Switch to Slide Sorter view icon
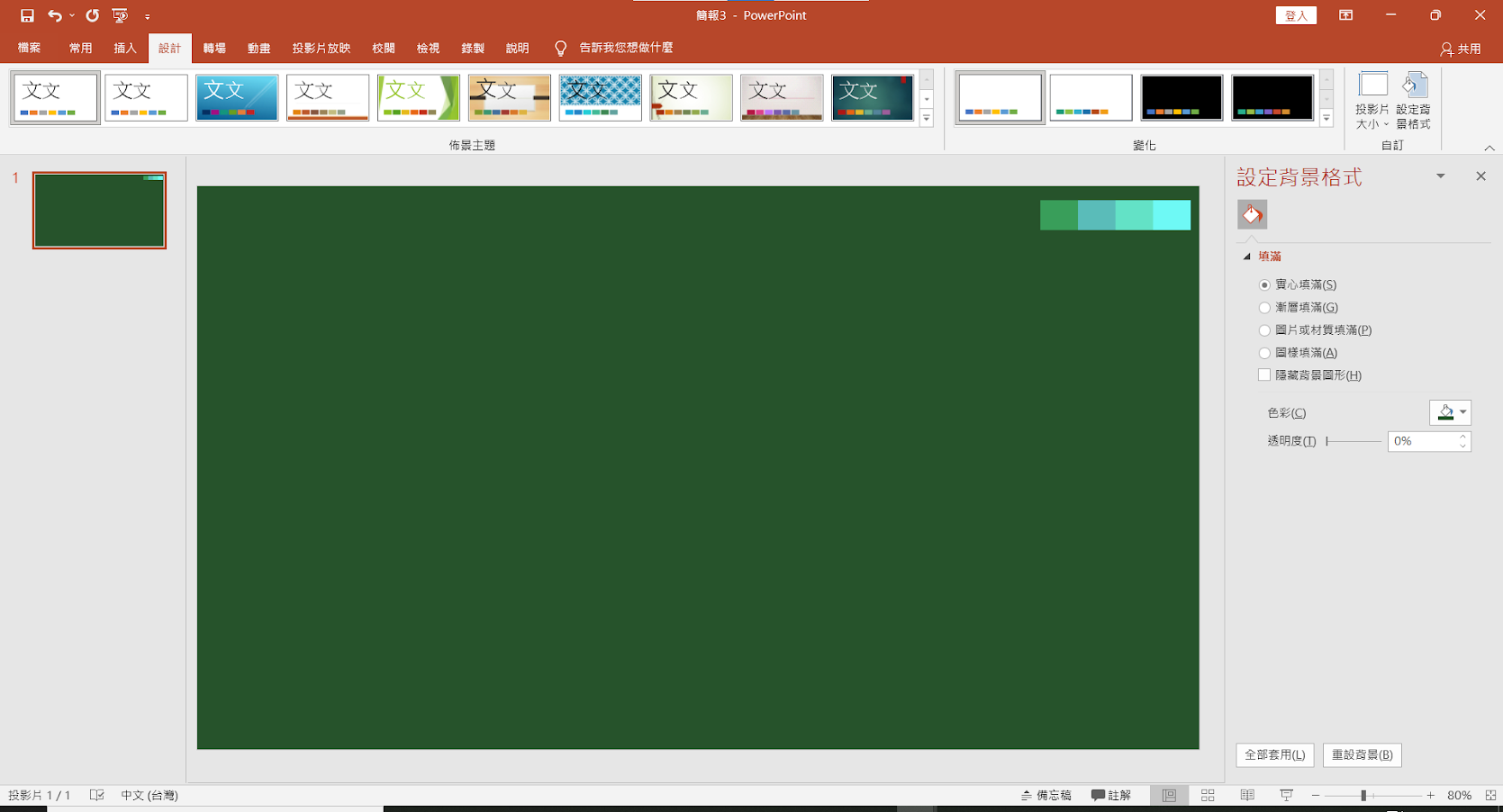The height and width of the screenshot is (812, 1503). click(1208, 795)
